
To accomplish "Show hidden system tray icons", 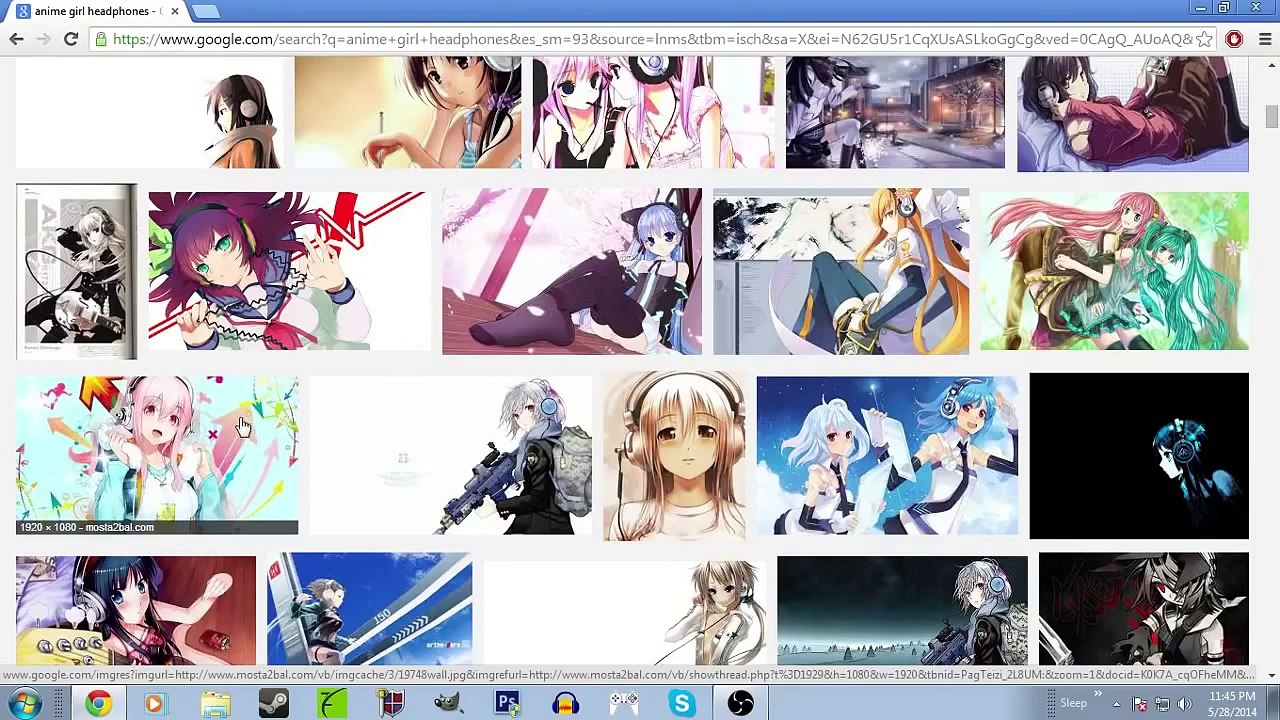I will point(1116,704).
